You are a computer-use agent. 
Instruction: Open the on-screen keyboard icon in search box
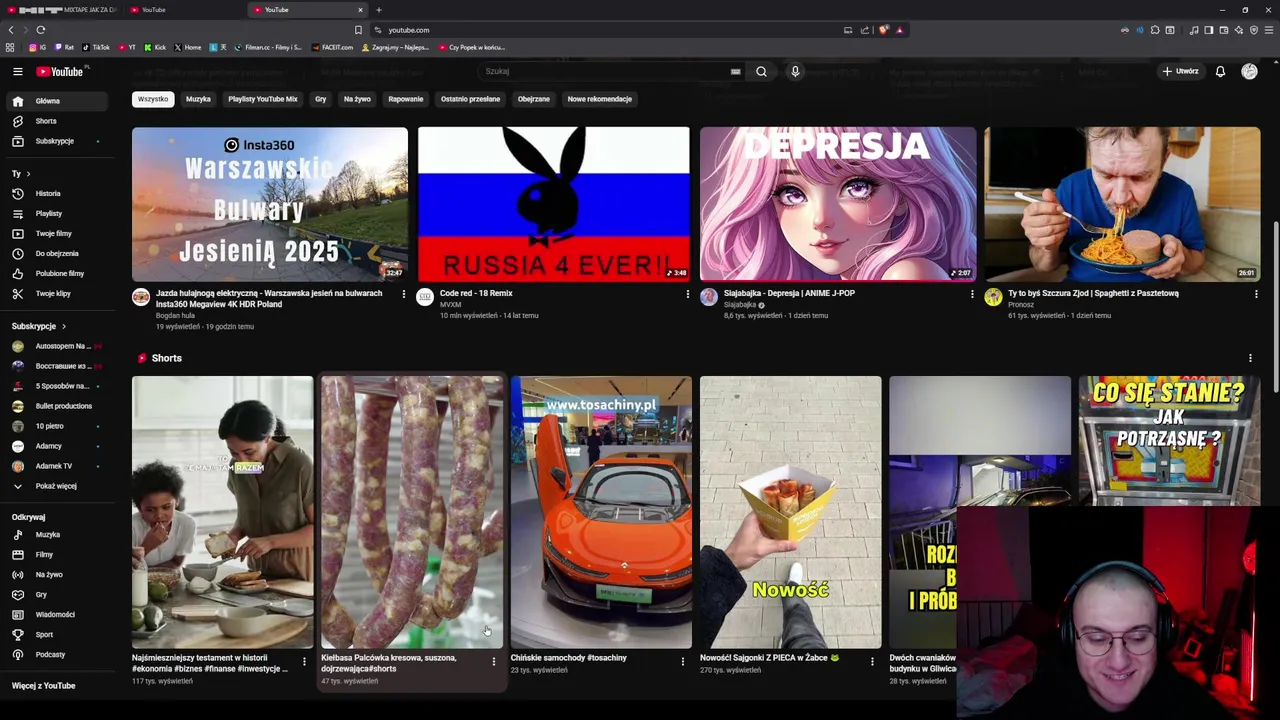[735, 72]
